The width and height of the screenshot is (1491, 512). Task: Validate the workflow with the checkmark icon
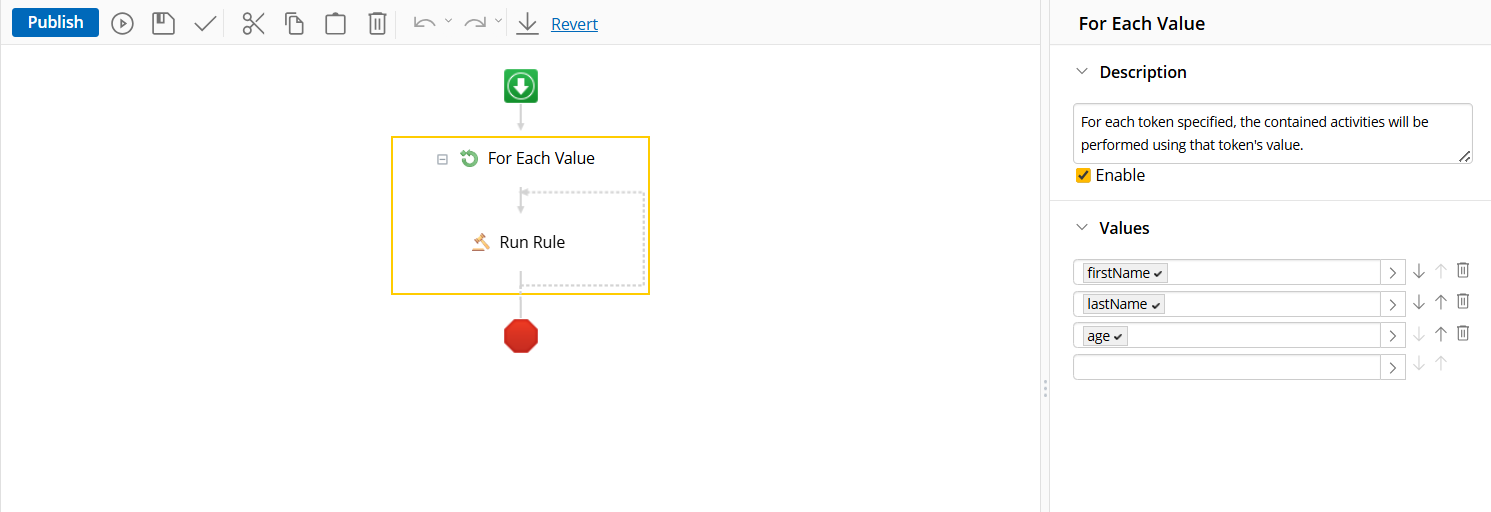tap(205, 24)
